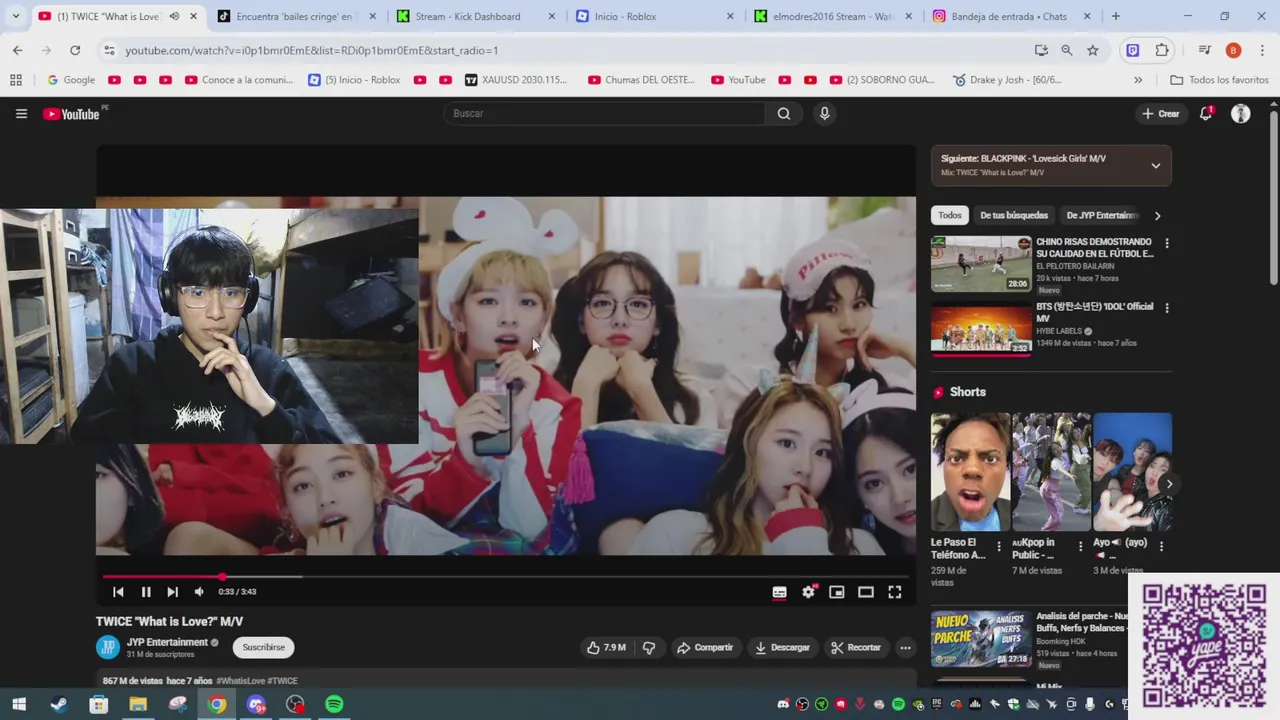Click the search magnifier button
The image size is (1280, 720).
(x=784, y=114)
